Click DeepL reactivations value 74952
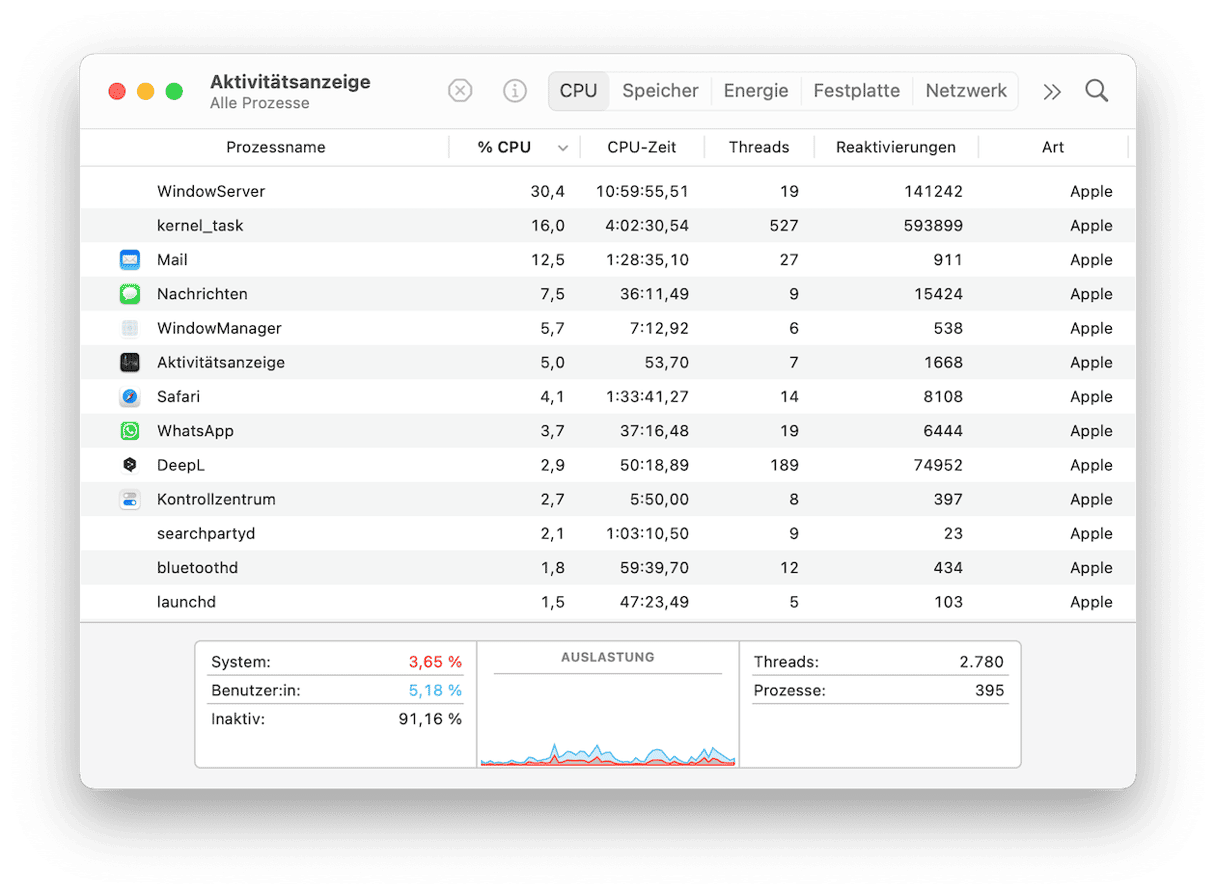Image resolution: width=1216 pixels, height=894 pixels. (x=937, y=465)
